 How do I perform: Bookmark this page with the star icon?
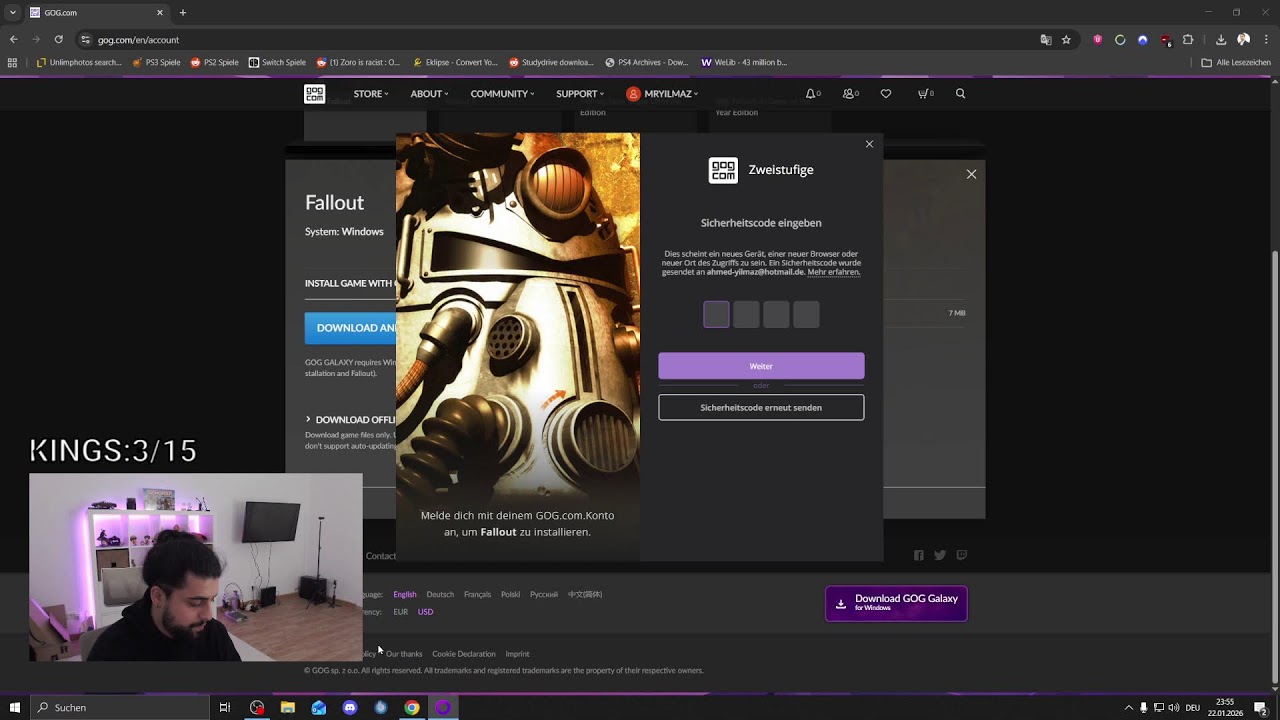click(x=1066, y=40)
